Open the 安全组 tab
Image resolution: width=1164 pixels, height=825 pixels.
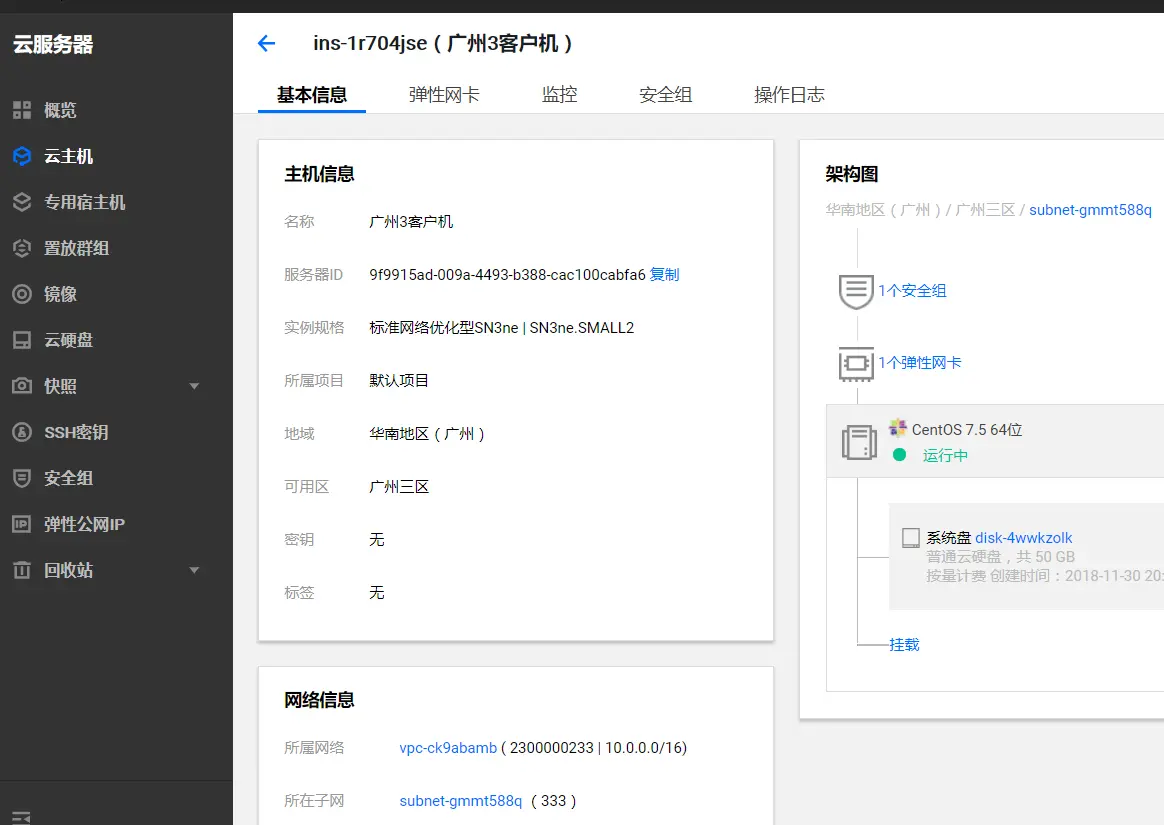(x=665, y=95)
